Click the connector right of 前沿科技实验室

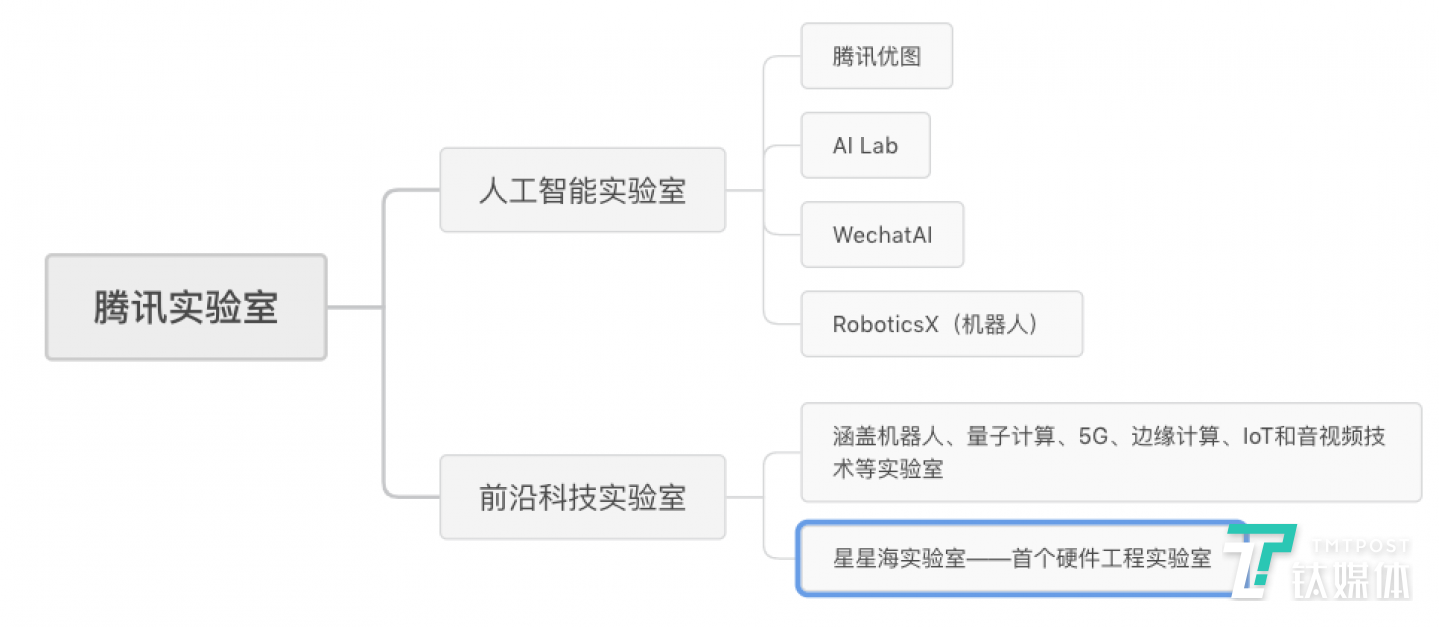[x=744, y=497]
